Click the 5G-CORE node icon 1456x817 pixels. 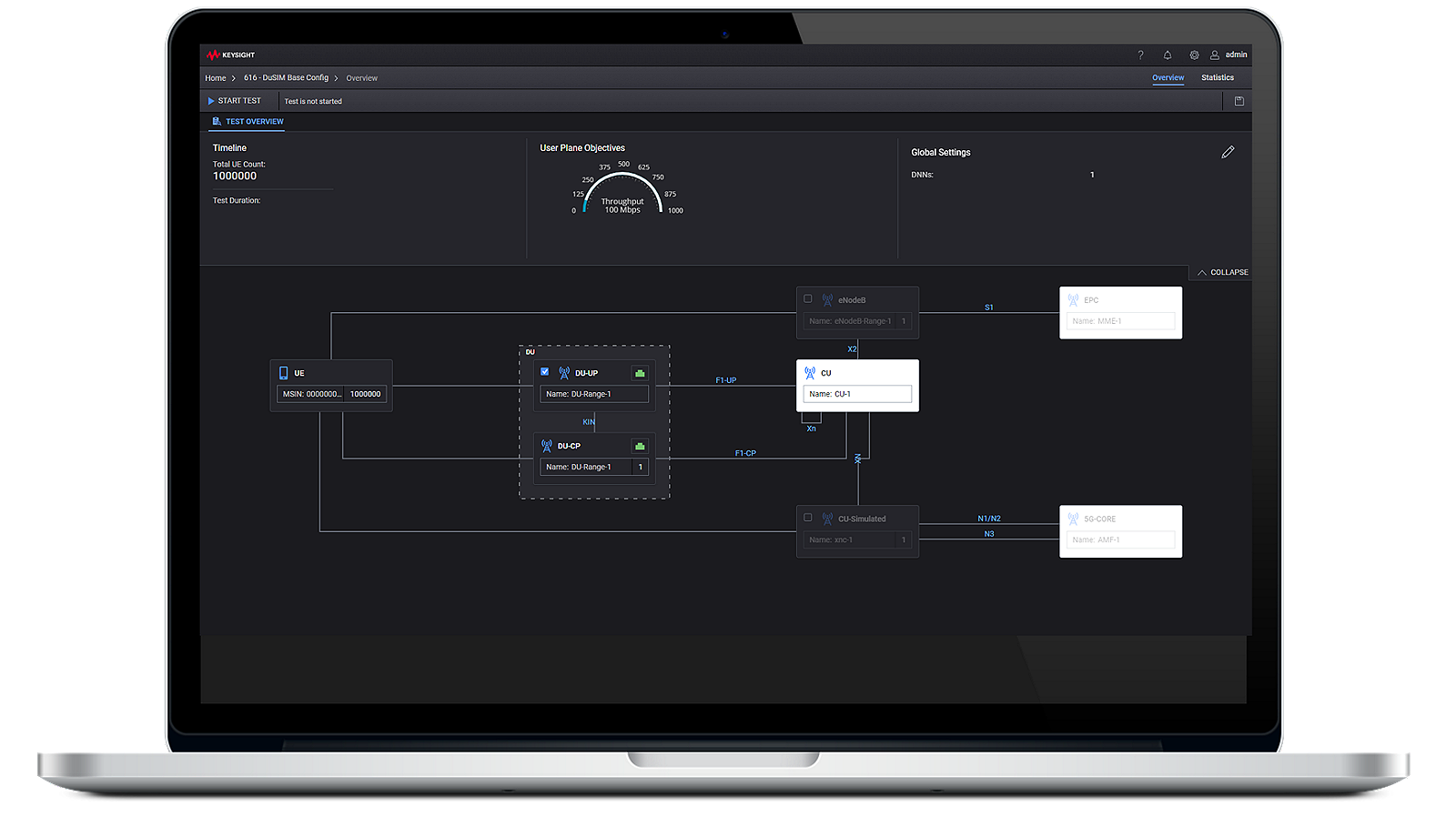tap(1073, 519)
